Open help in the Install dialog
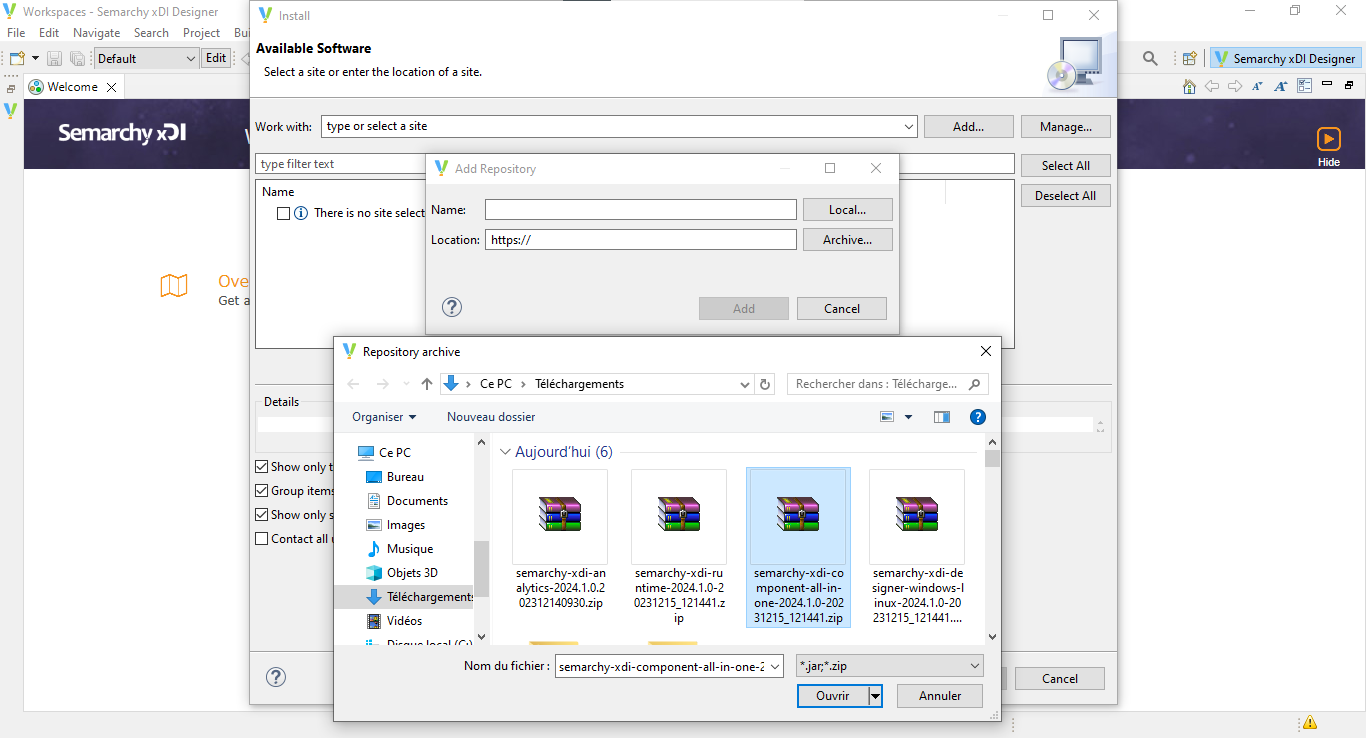This screenshot has width=1366, height=738. 276,677
